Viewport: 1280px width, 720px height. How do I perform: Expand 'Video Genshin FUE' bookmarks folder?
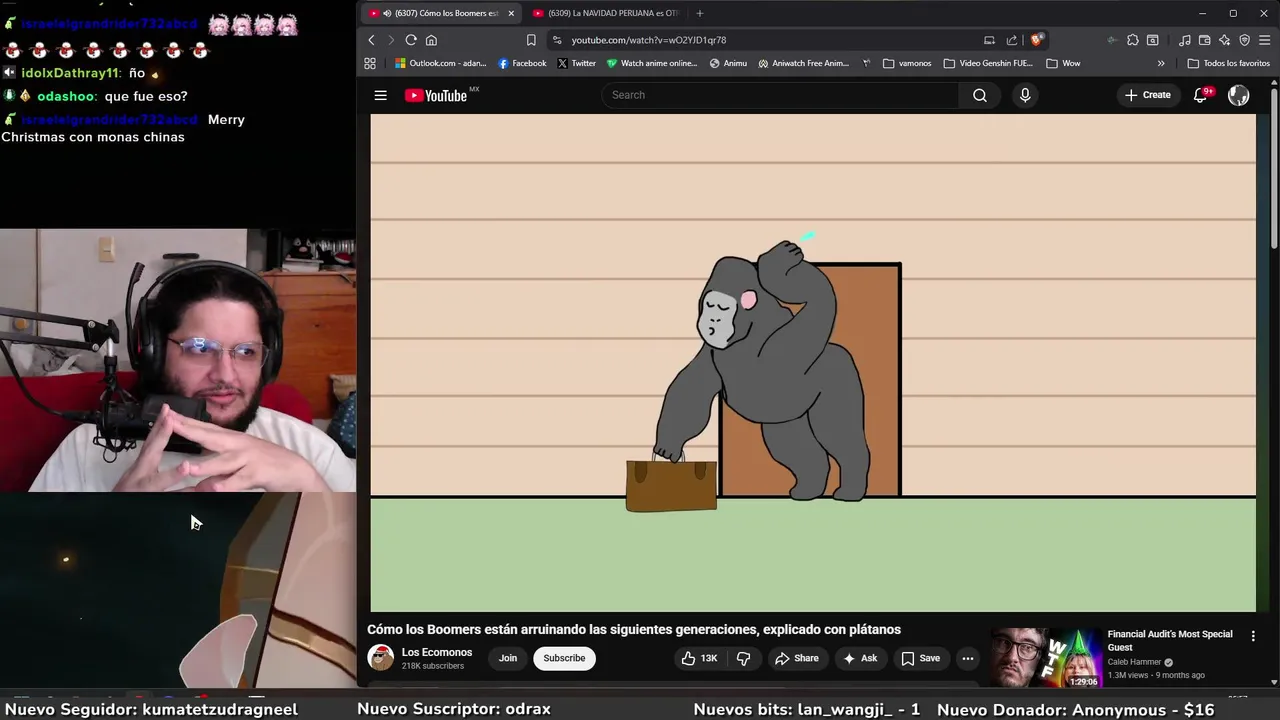tap(988, 63)
